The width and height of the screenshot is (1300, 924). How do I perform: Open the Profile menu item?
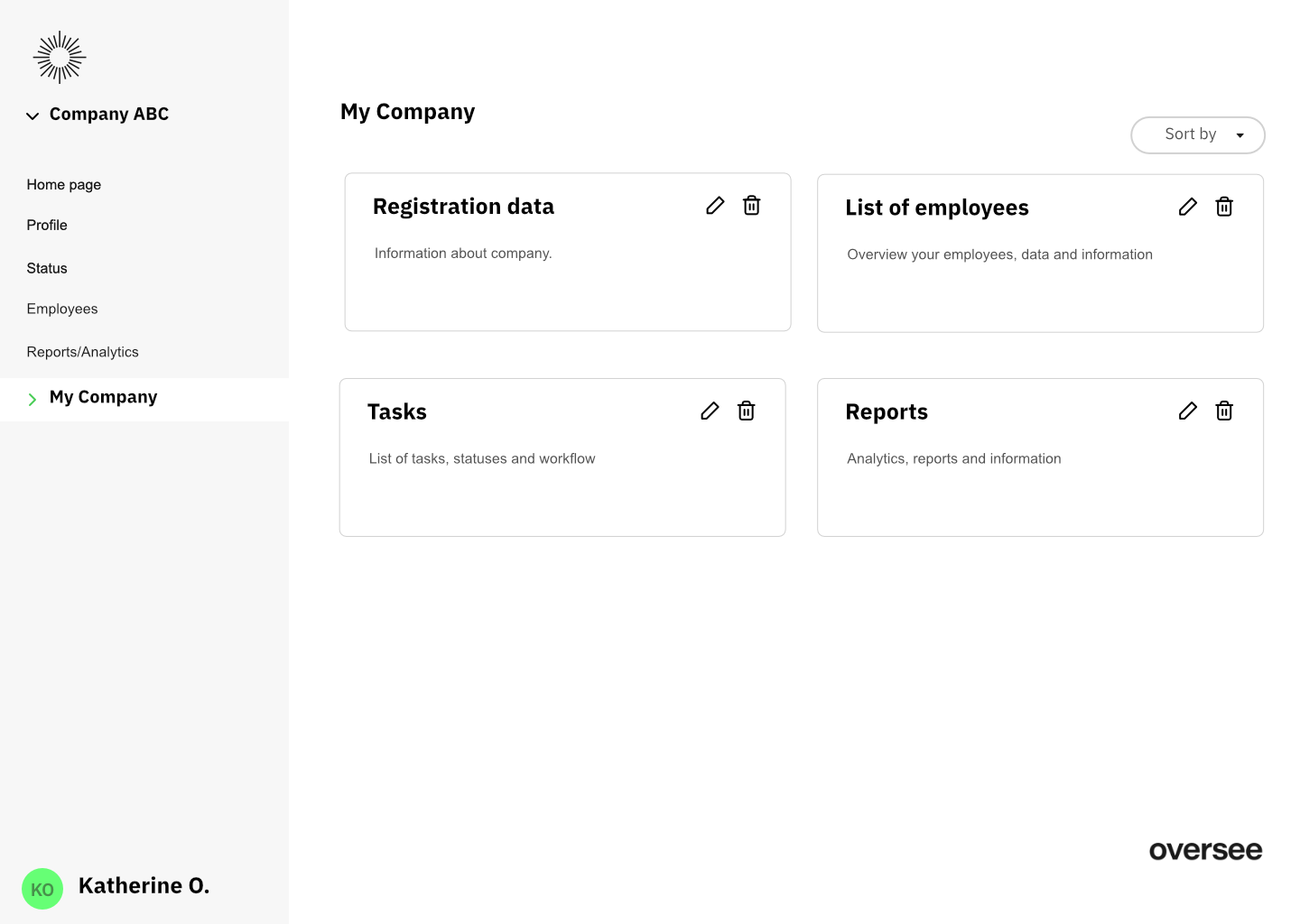[47, 225]
